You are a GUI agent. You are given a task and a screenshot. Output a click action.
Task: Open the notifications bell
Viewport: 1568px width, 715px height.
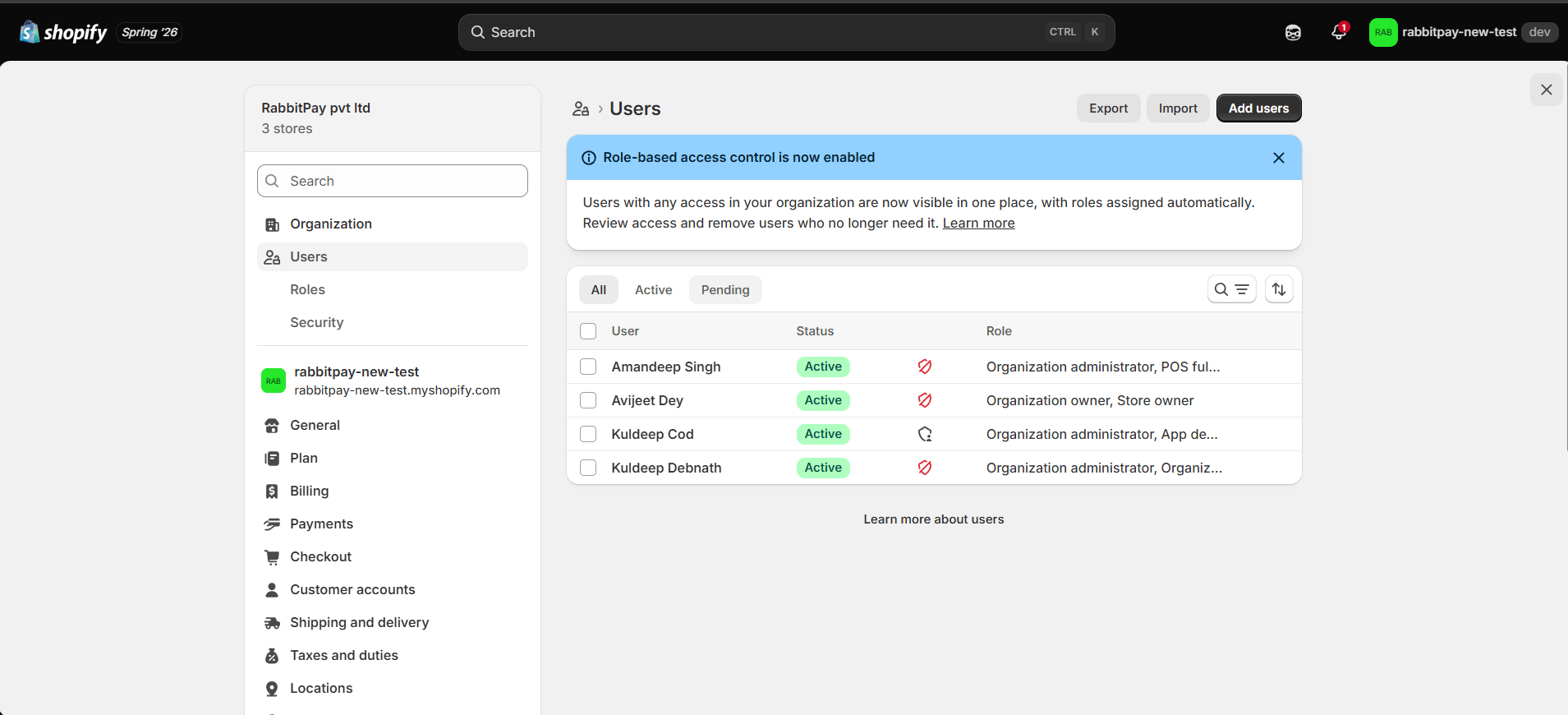point(1339,32)
